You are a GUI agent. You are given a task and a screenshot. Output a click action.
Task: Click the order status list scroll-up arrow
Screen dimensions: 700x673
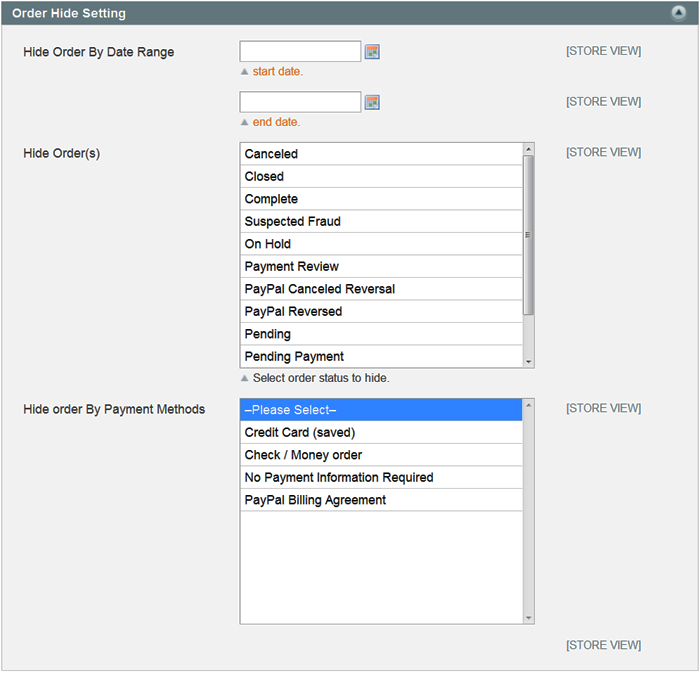click(528, 149)
